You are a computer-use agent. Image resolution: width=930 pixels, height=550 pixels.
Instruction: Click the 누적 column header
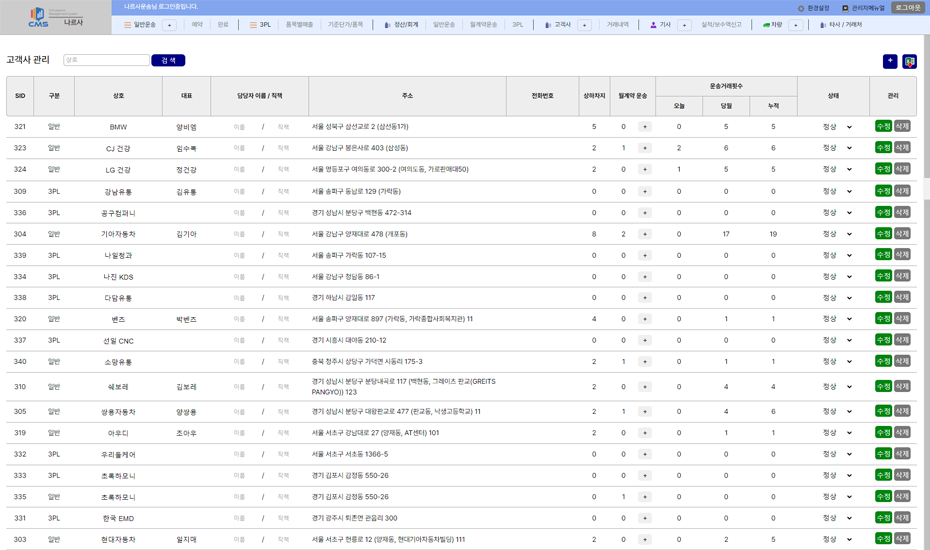[773, 106]
